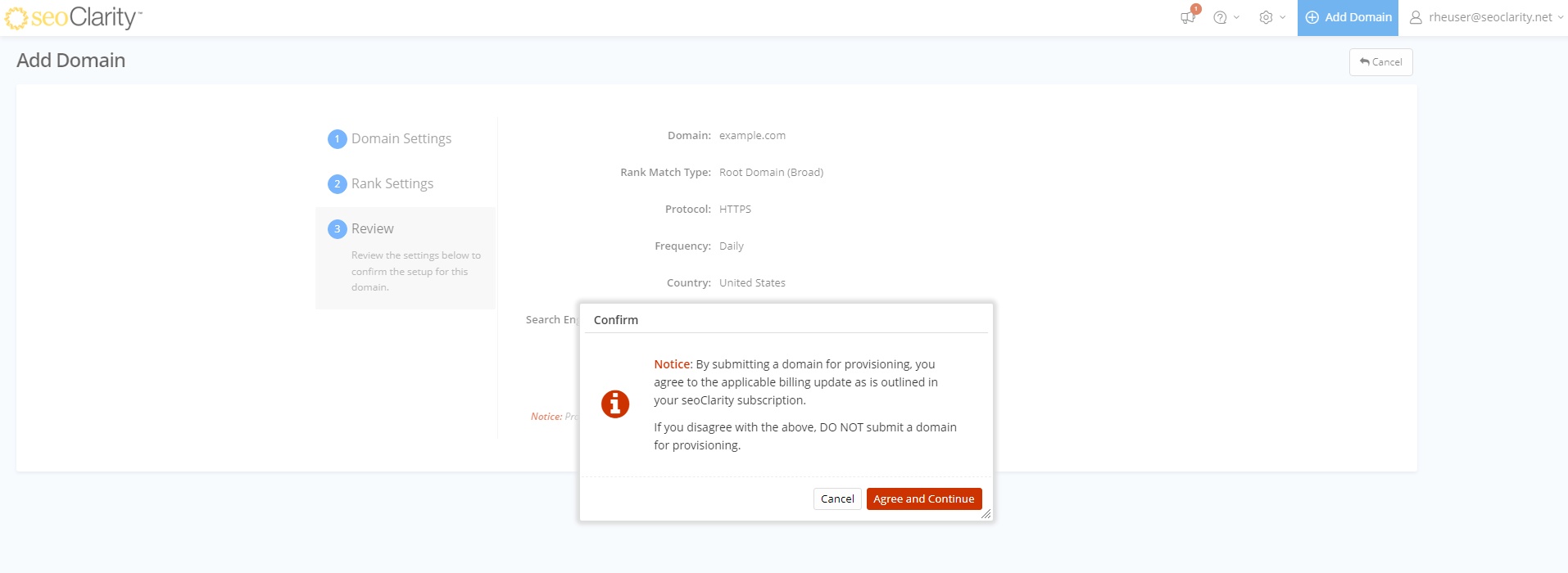Click the Add Domain button in header
The width and height of the screenshot is (1568, 573).
coord(1348,17)
